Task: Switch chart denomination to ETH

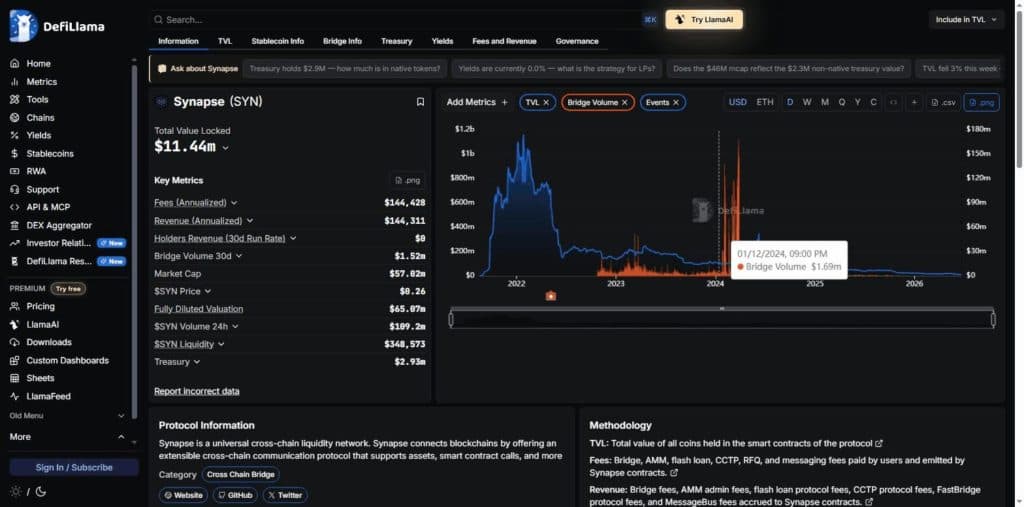Action: pos(765,103)
